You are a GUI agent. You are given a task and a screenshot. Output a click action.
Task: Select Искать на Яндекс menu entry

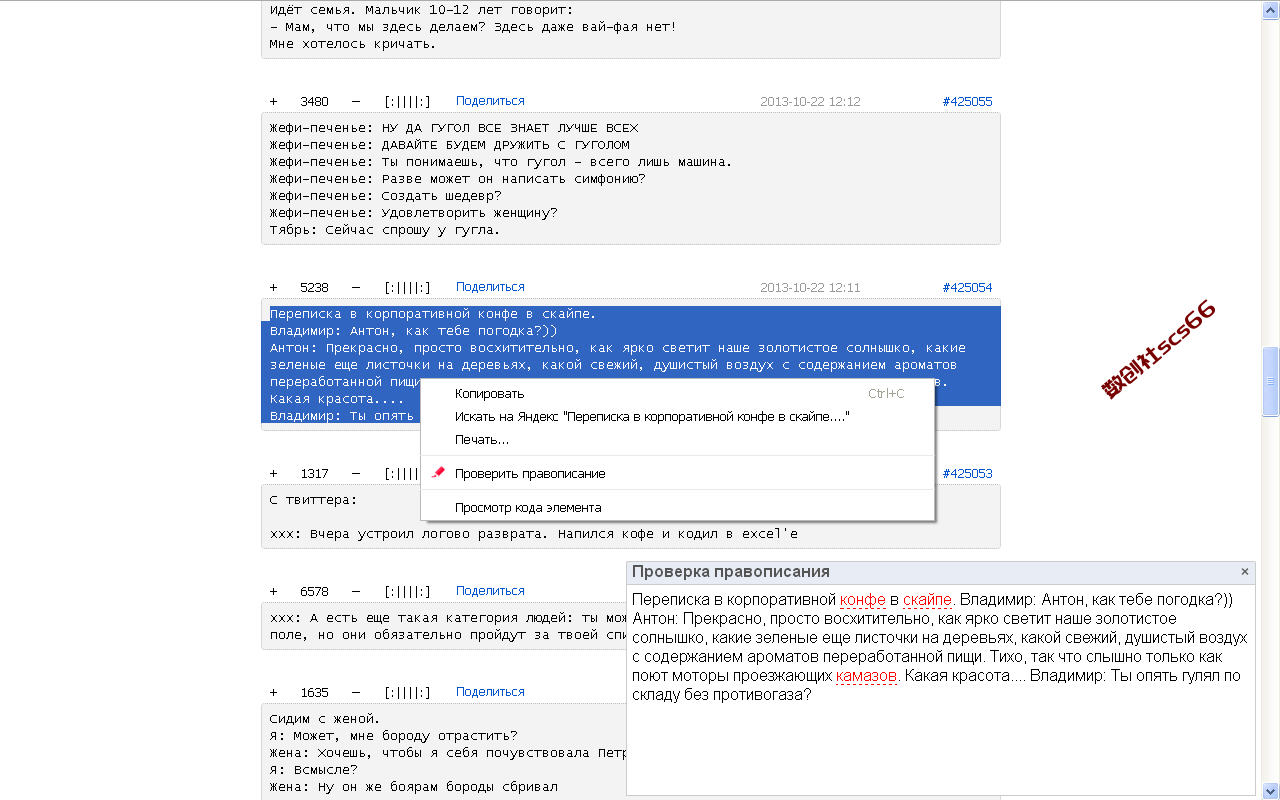pos(677,416)
